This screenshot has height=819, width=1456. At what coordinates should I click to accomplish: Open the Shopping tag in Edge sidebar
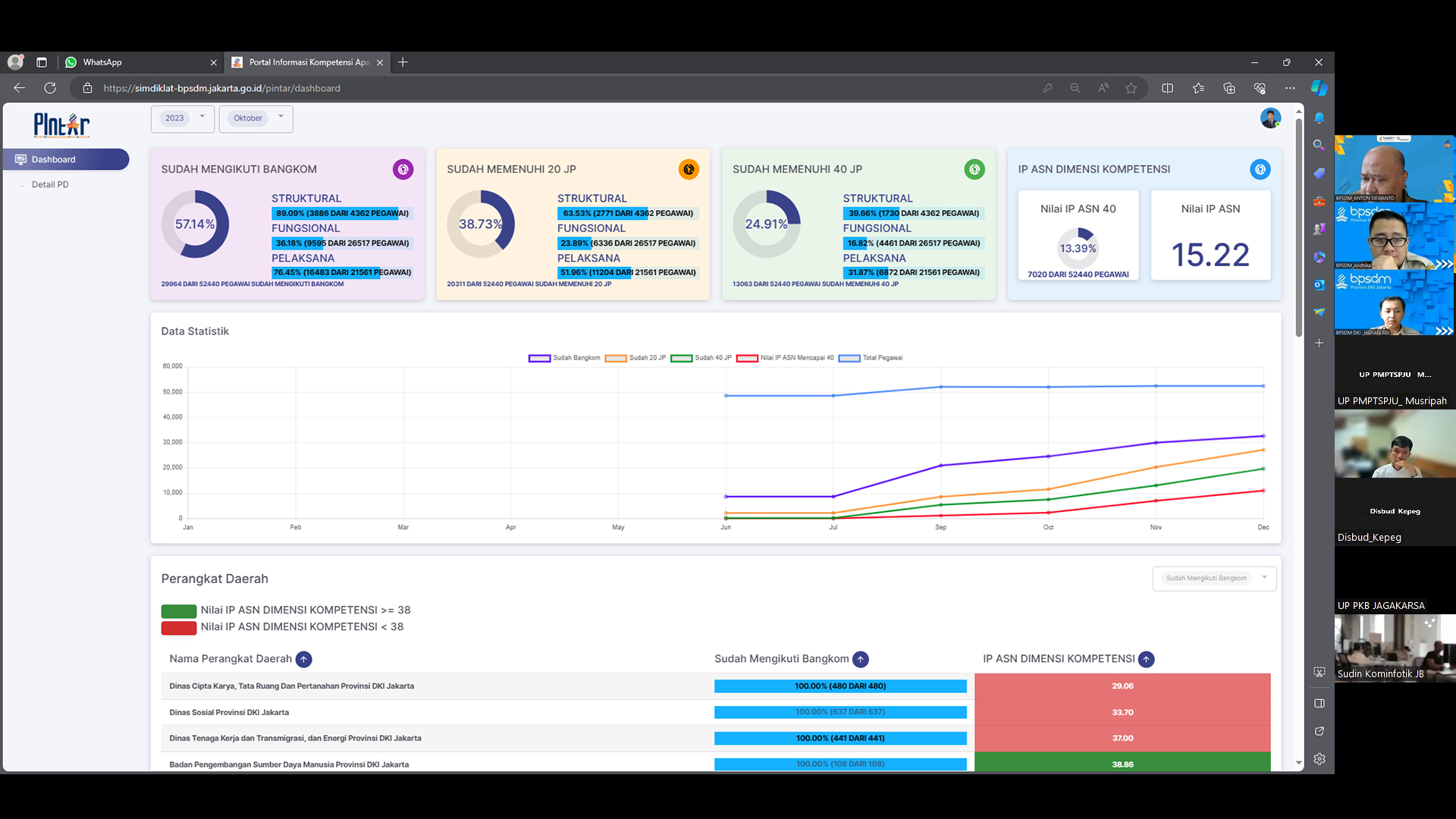[x=1319, y=174]
